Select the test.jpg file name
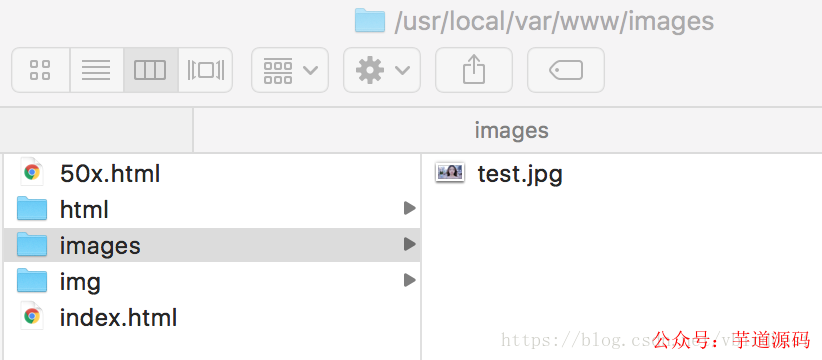 tap(520, 174)
